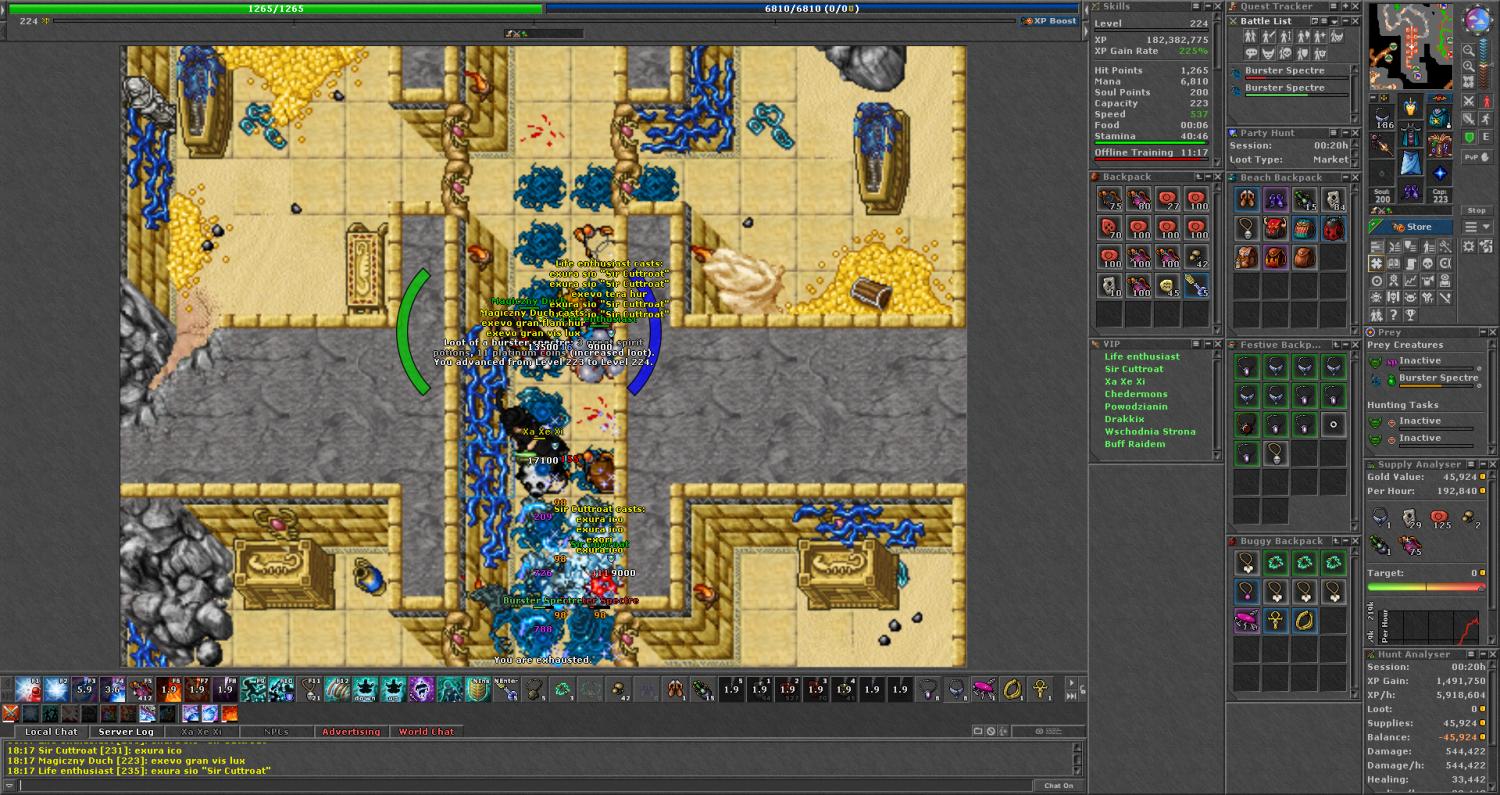The width and height of the screenshot is (1500, 795).
Task: Click red demon helmet in Beach Backpack
Action: tap(1275, 228)
